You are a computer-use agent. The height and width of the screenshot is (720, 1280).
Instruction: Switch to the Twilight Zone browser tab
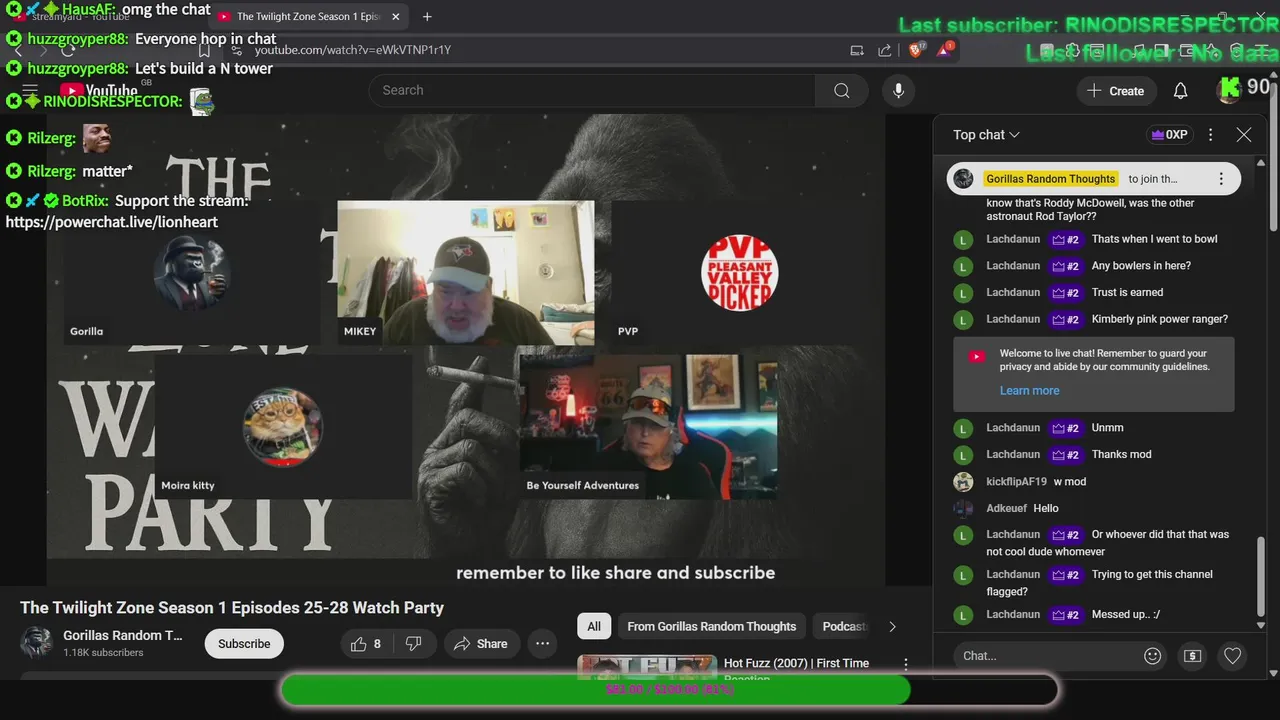307,17
